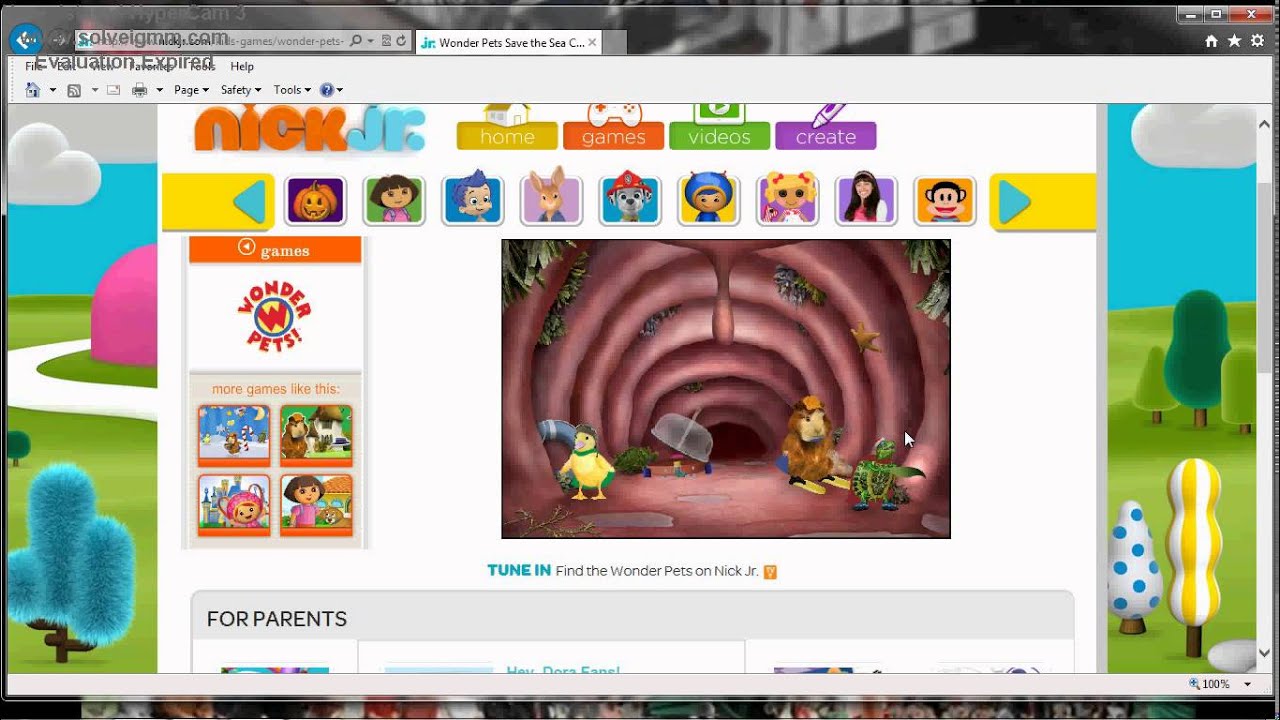Open the Wonder Pets guinea pig game thumbnail
This screenshot has height=720, width=1280.
[316, 435]
